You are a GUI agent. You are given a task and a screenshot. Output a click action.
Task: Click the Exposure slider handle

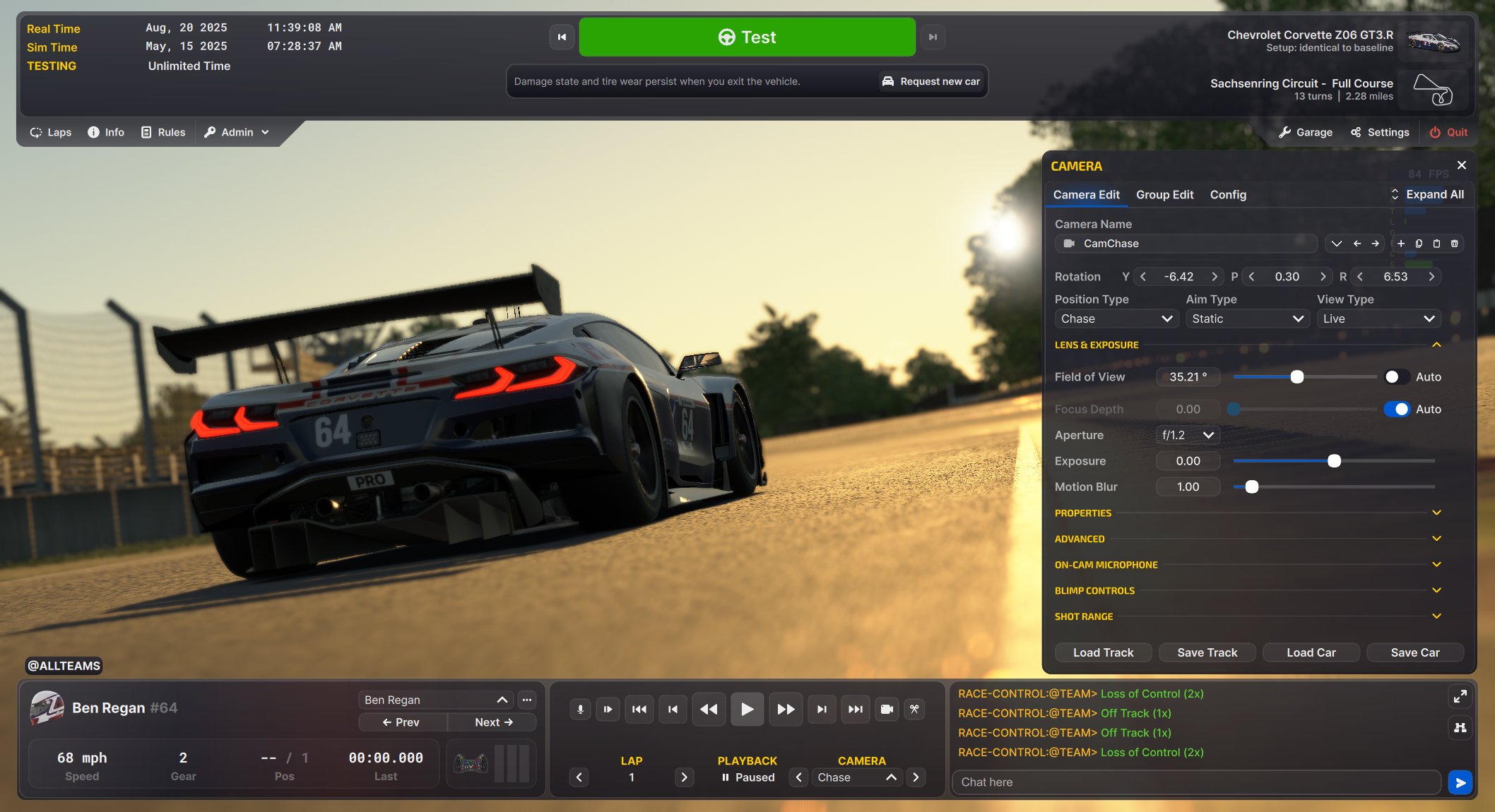point(1334,461)
